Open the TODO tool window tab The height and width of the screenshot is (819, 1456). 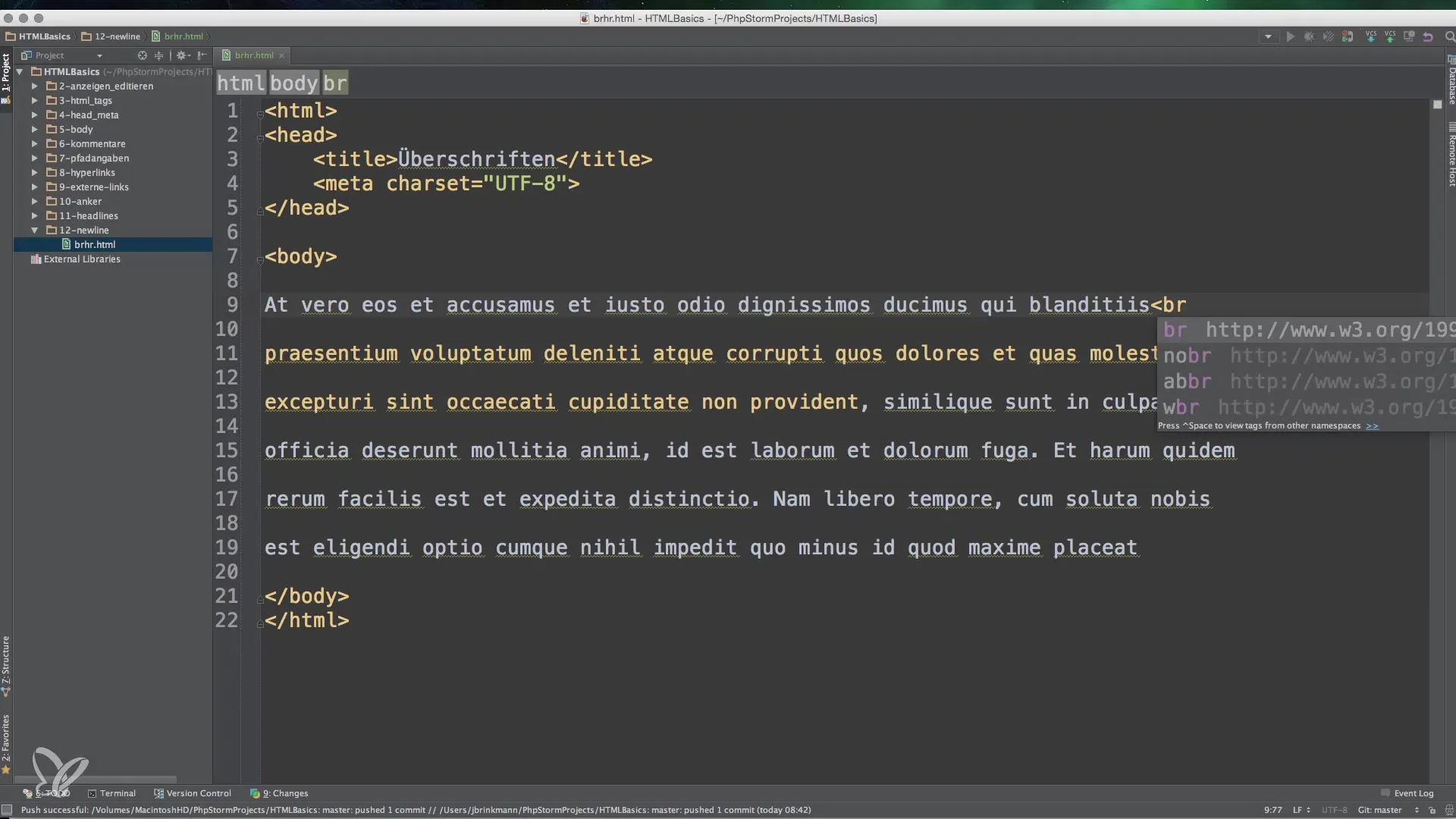(46, 793)
